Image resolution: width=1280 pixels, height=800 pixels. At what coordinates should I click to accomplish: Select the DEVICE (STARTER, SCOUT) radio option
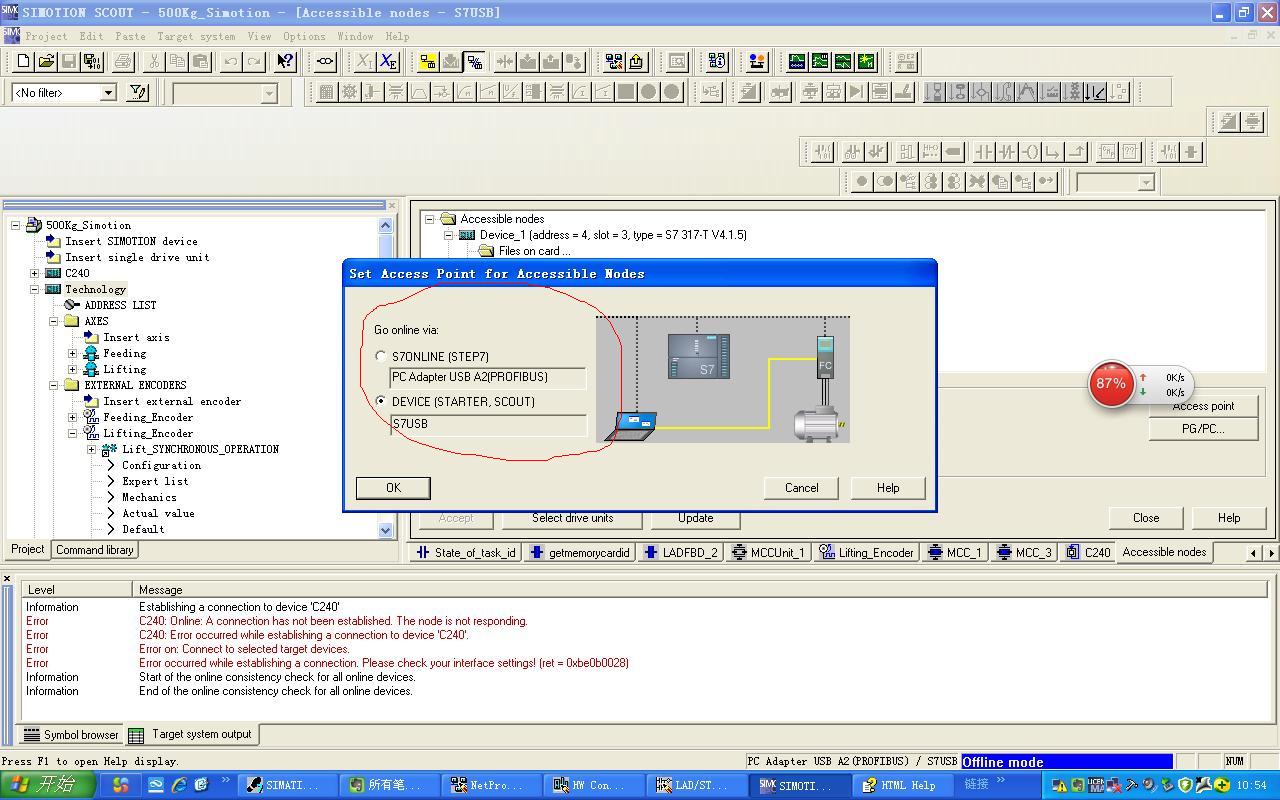click(381, 401)
